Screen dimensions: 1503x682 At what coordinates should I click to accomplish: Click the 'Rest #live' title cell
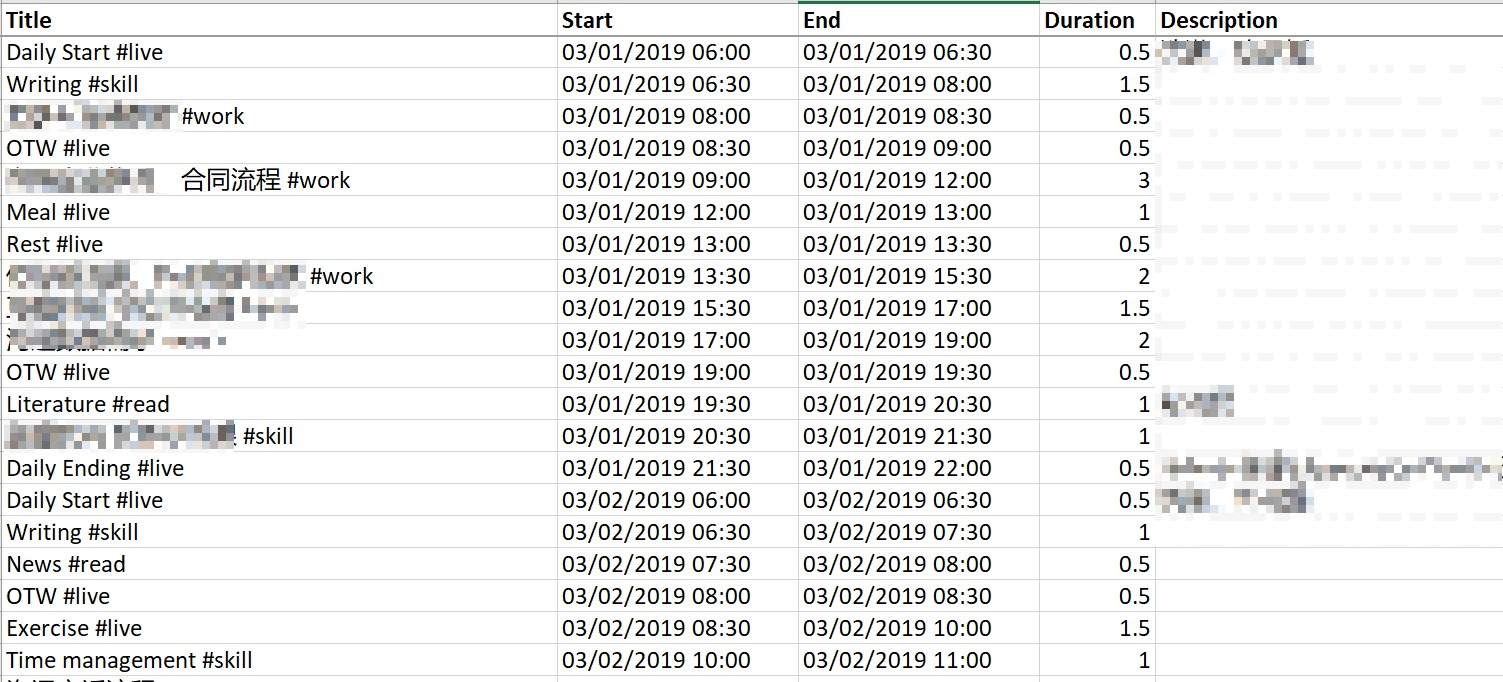click(x=279, y=244)
